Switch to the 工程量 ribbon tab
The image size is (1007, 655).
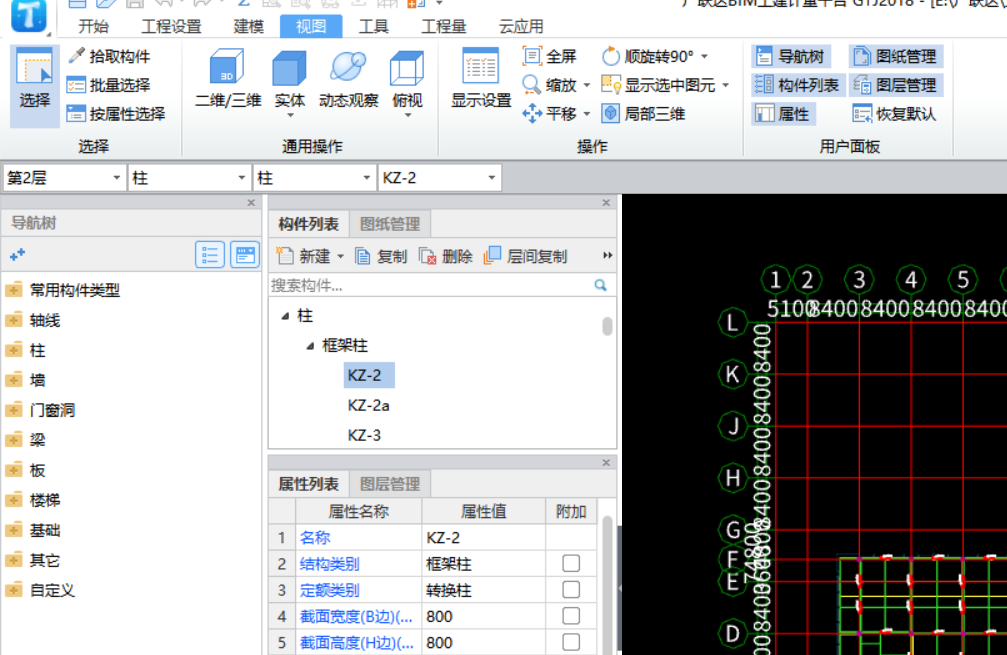(443, 26)
